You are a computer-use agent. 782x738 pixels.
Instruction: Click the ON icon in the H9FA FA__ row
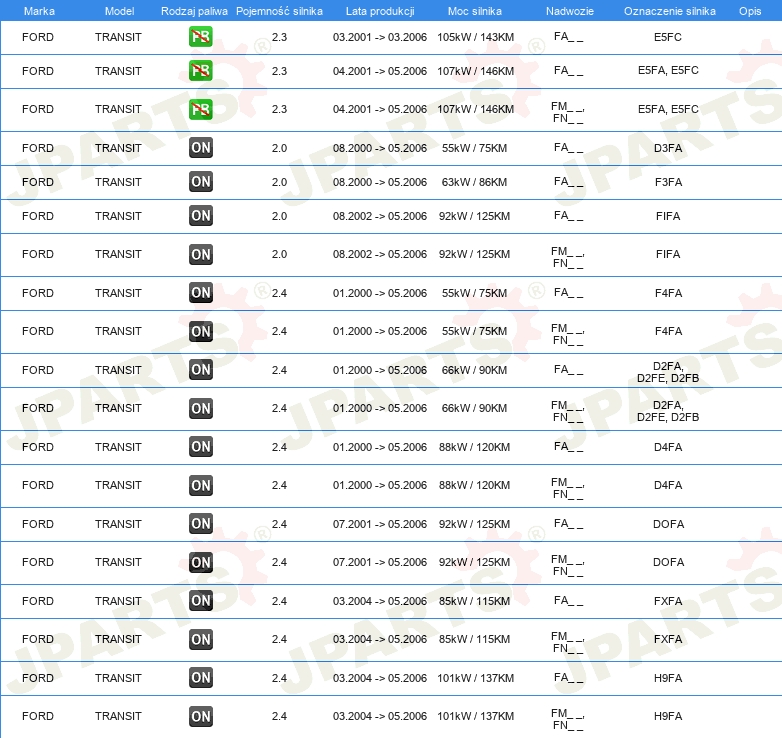(x=200, y=678)
